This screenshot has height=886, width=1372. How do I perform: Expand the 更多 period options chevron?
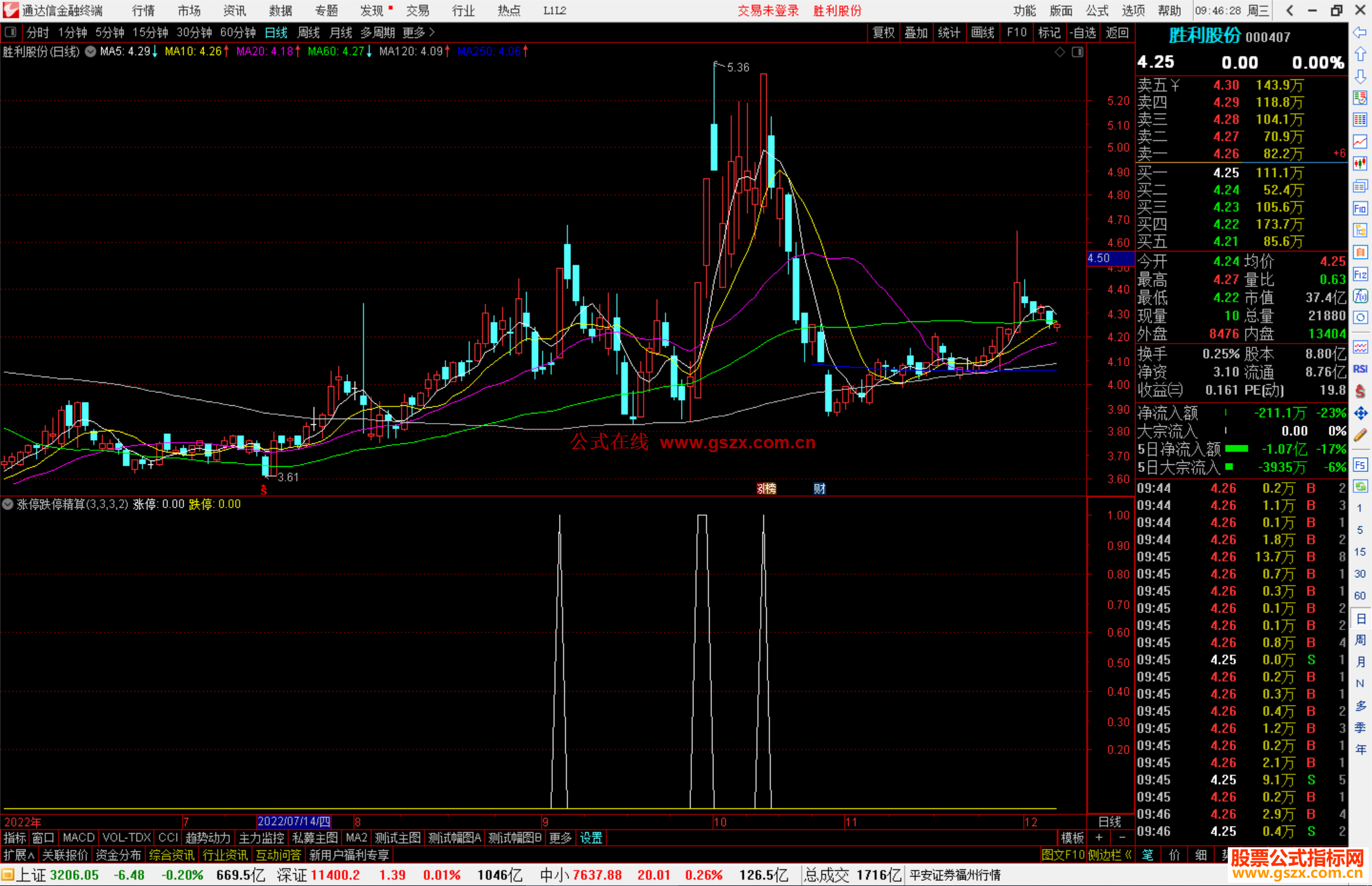coord(432,32)
